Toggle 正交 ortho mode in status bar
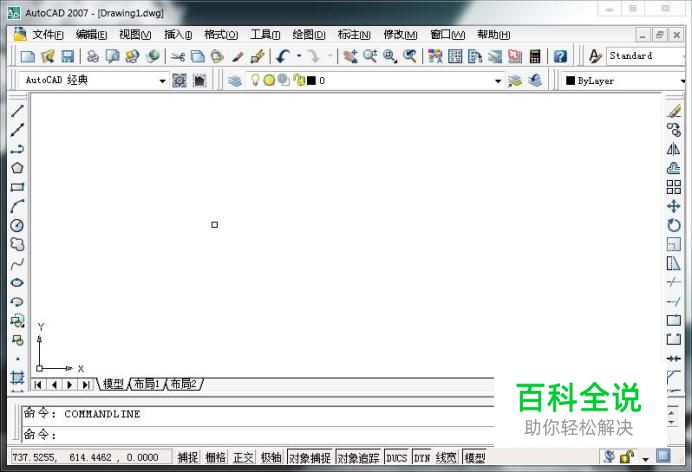 click(x=243, y=457)
